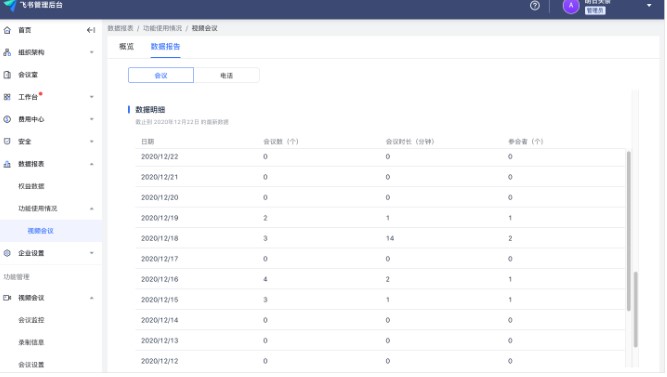Screen dimensions: 667x377
Task: Click the outer page scrollbar thumb
Action: [636, 309]
